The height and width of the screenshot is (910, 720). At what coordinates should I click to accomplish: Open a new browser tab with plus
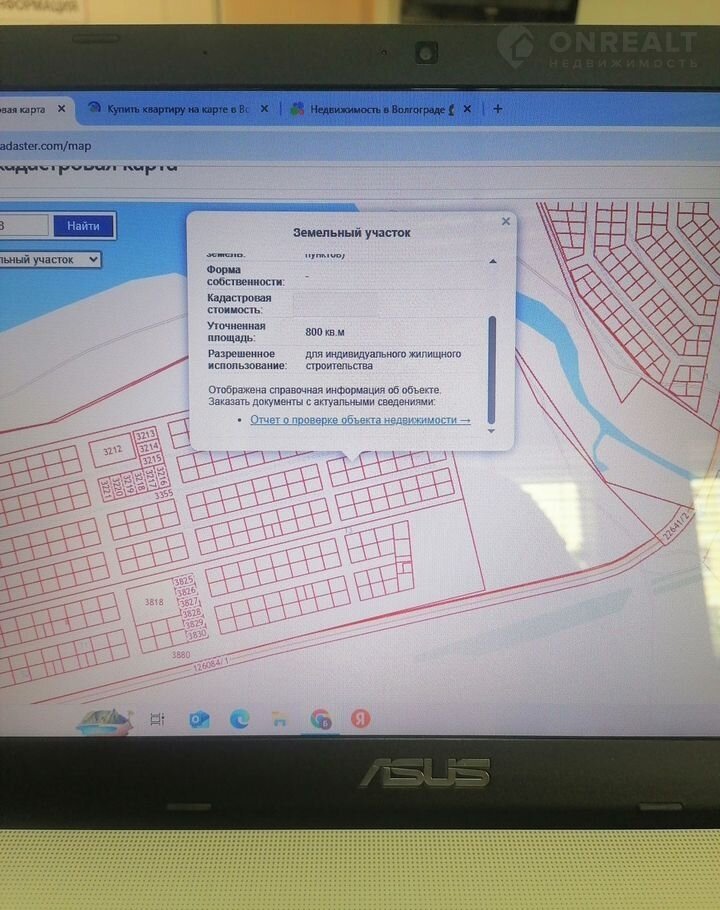[x=498, y=109]
